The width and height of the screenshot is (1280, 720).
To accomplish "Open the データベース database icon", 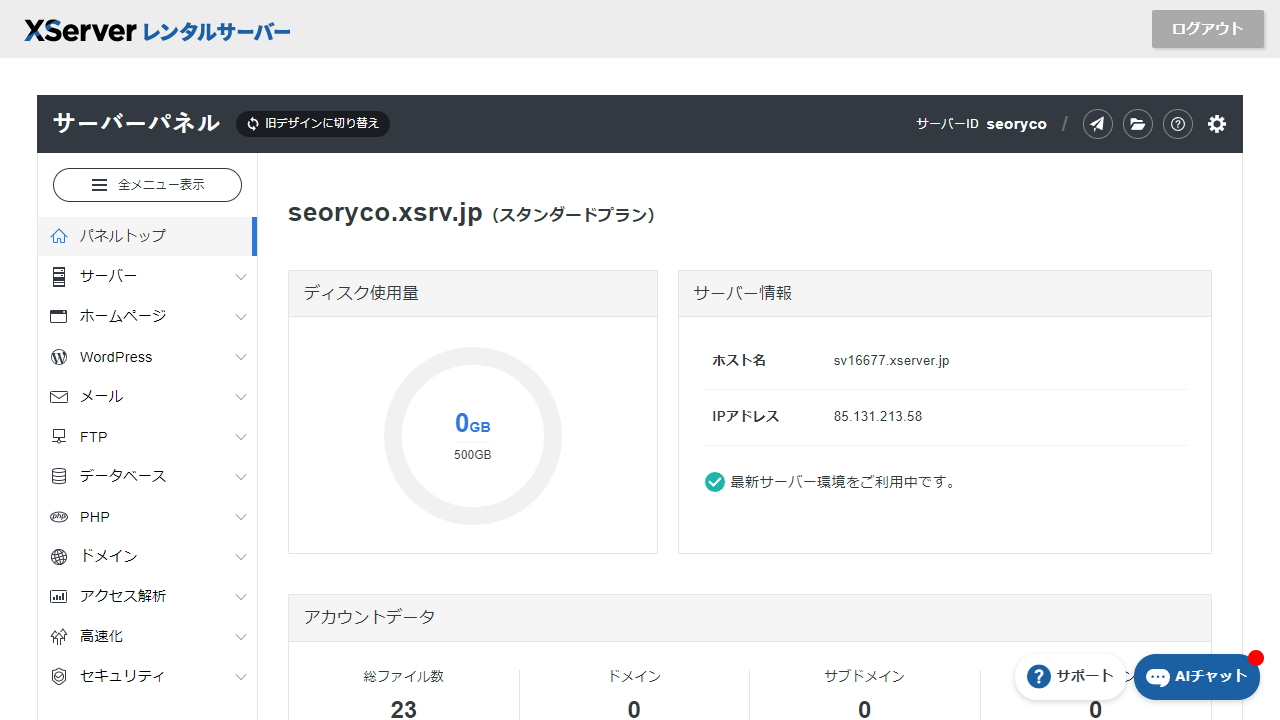I will click(x=58, y=476).
